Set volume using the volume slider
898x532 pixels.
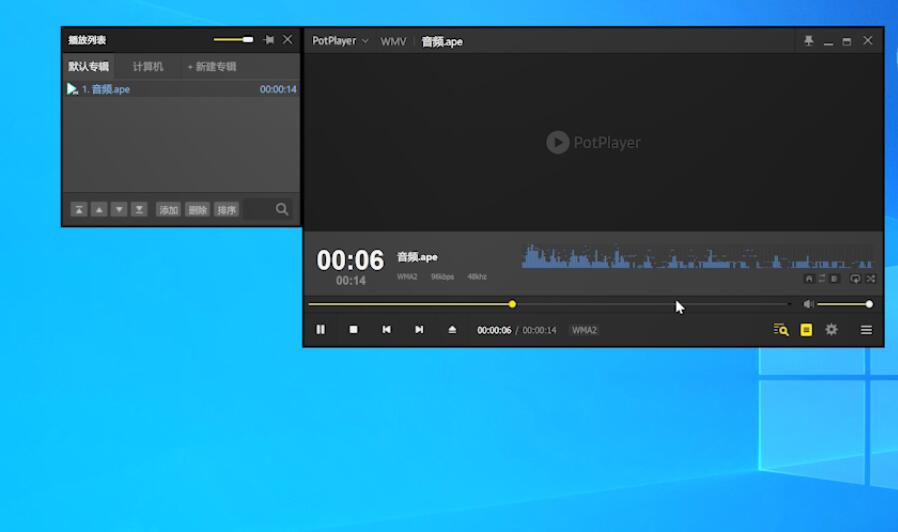click(x=845, y=304)
